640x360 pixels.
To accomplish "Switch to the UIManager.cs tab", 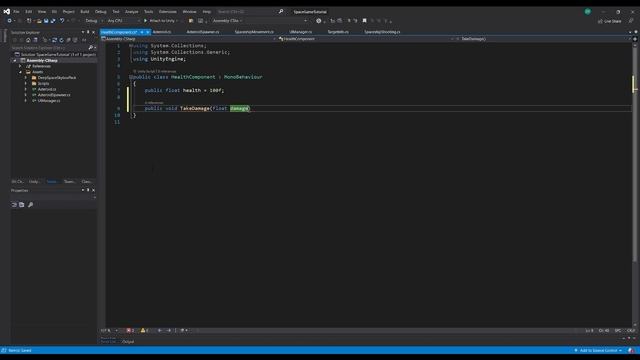I will coord(300,32).
